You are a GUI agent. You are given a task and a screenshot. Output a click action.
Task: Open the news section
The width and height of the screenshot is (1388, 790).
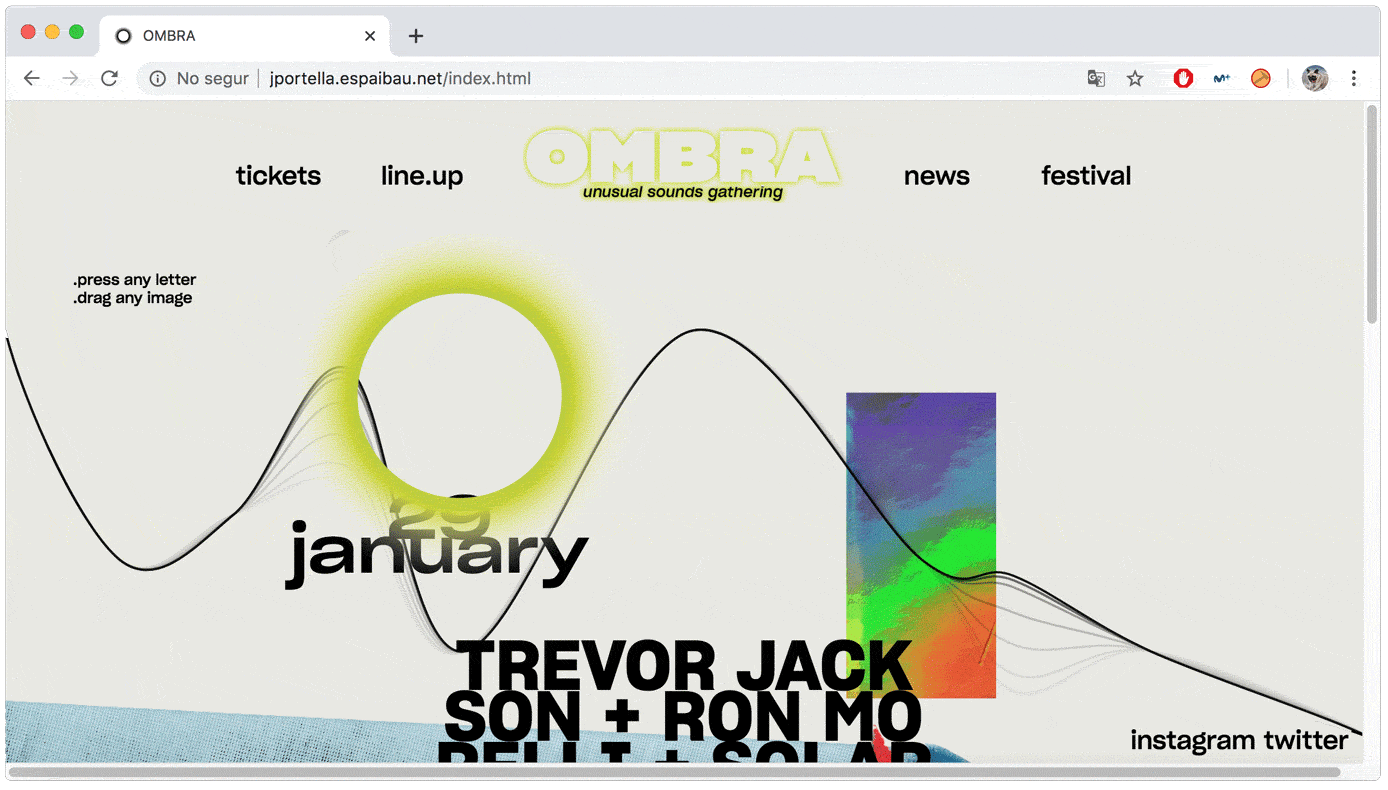pos(937,177)
